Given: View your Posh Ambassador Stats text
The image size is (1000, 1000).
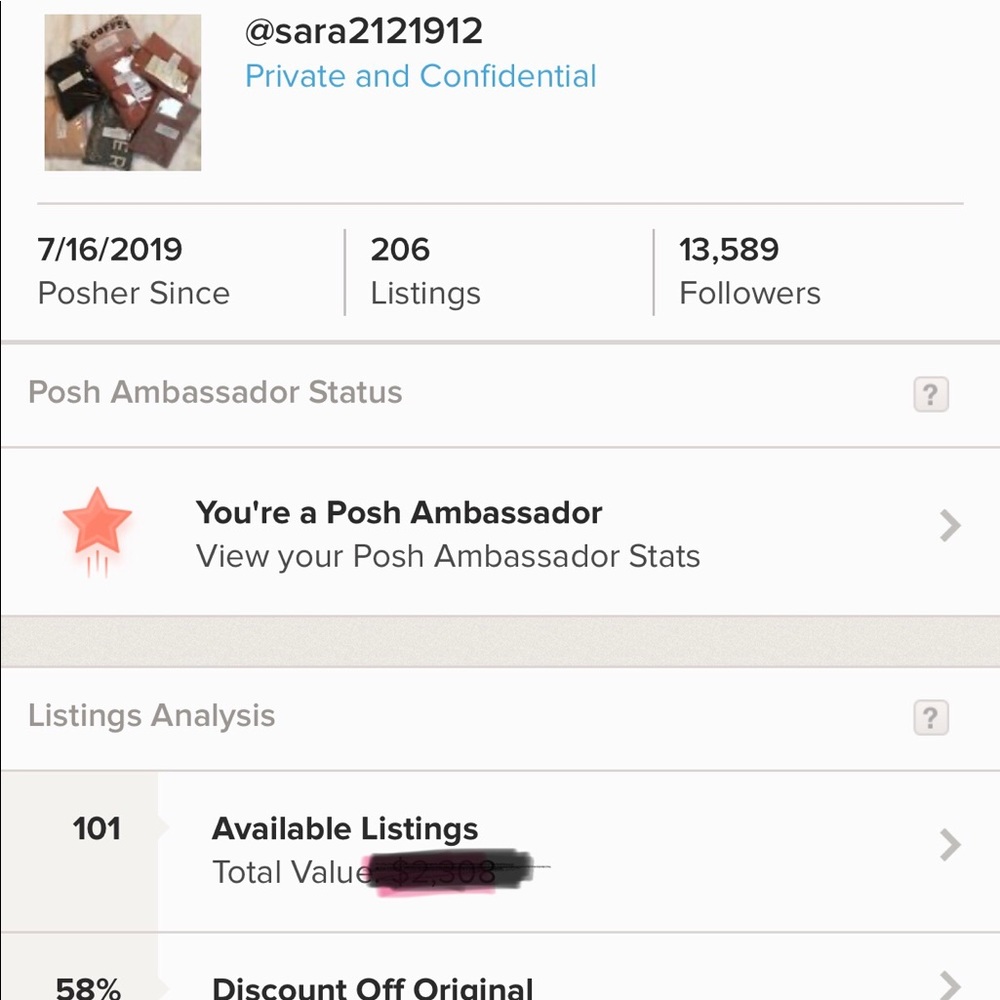Looking at the screenshot, I should (448, 556).
